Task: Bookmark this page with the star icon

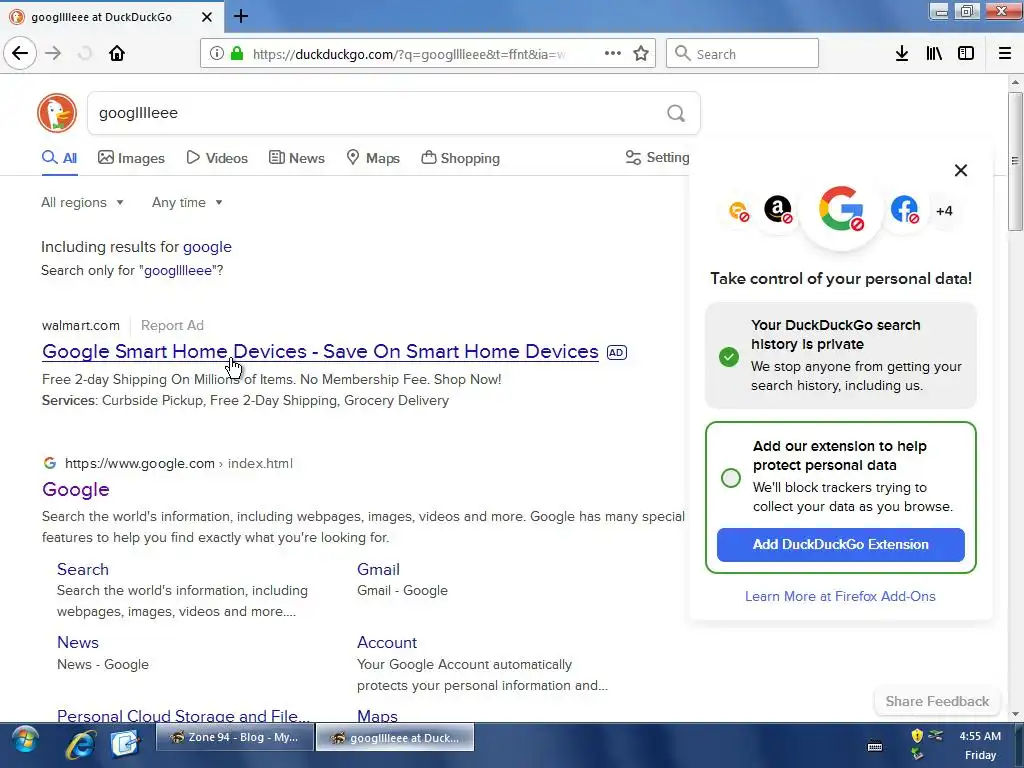Action: (x=641, y=53)
